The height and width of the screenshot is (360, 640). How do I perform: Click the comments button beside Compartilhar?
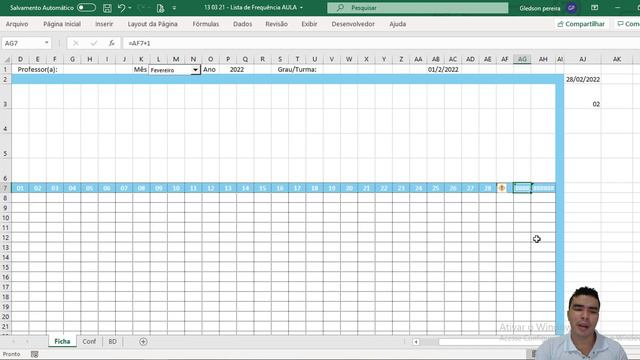point(628,24)
